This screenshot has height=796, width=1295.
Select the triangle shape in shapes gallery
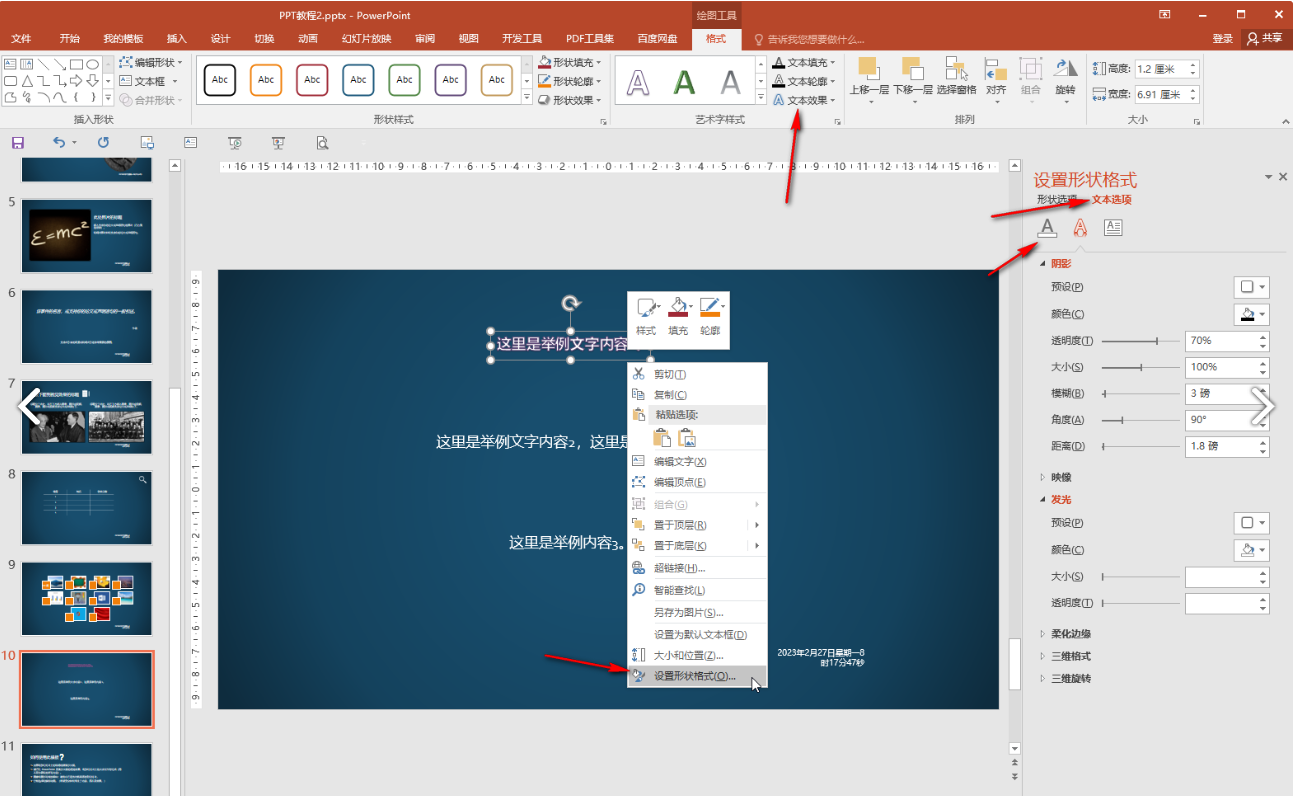[28, 81]
